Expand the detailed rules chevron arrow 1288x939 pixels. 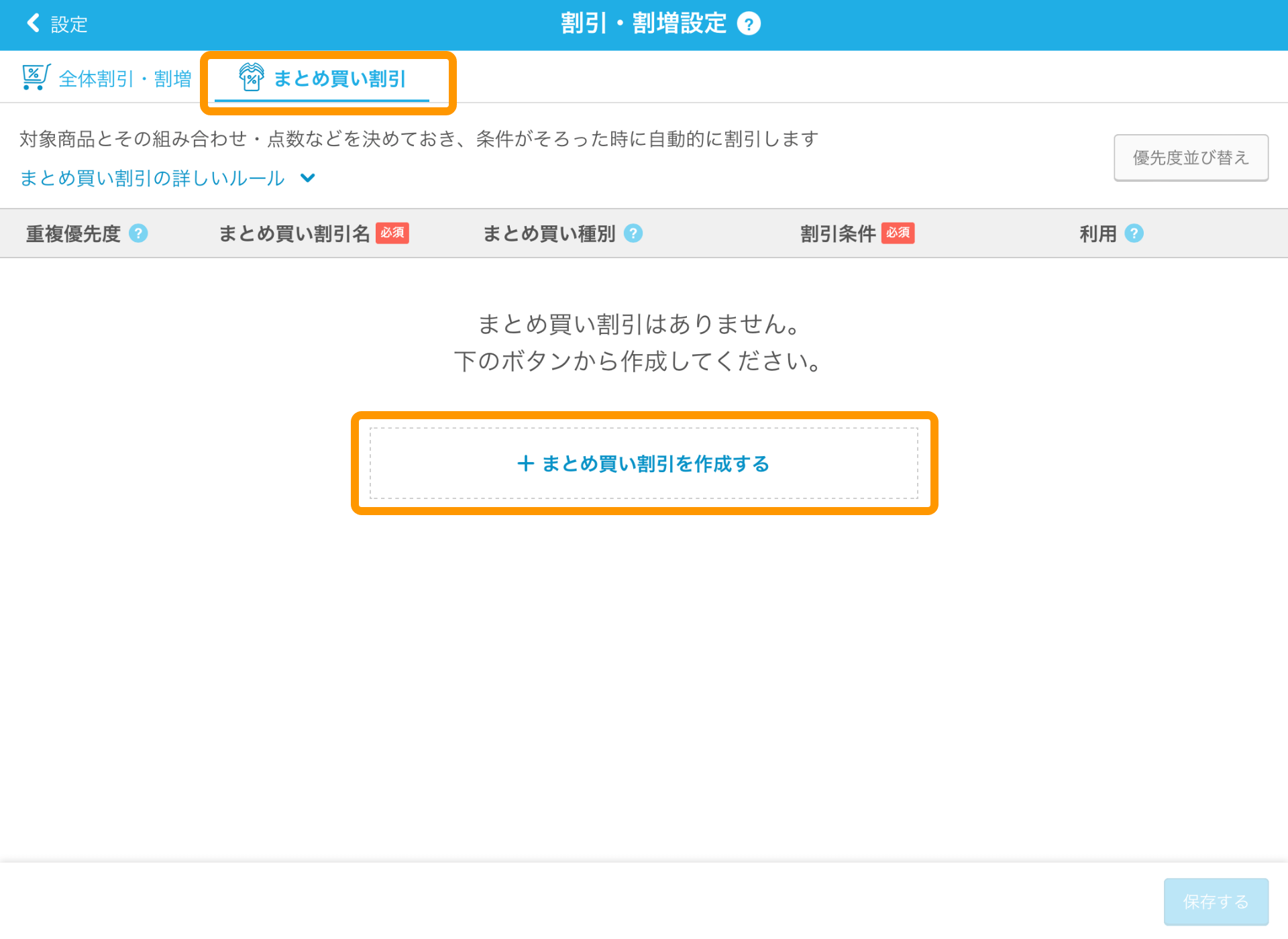click(x=308, y=178)
